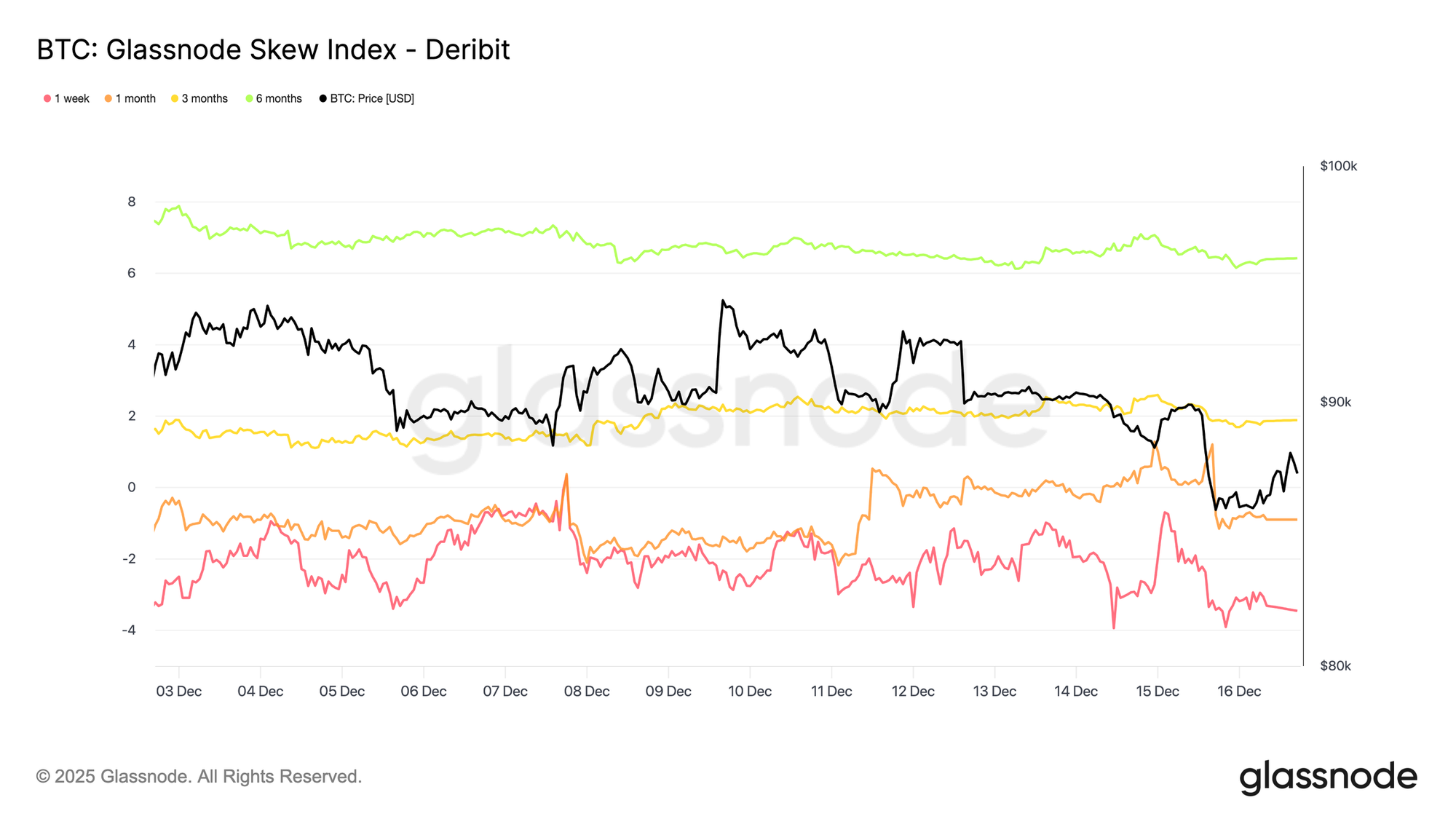The width and height of the screenshot is (1456, 819).
Task: Select the 03 Dec date label
Action: [x=179, y=692]
